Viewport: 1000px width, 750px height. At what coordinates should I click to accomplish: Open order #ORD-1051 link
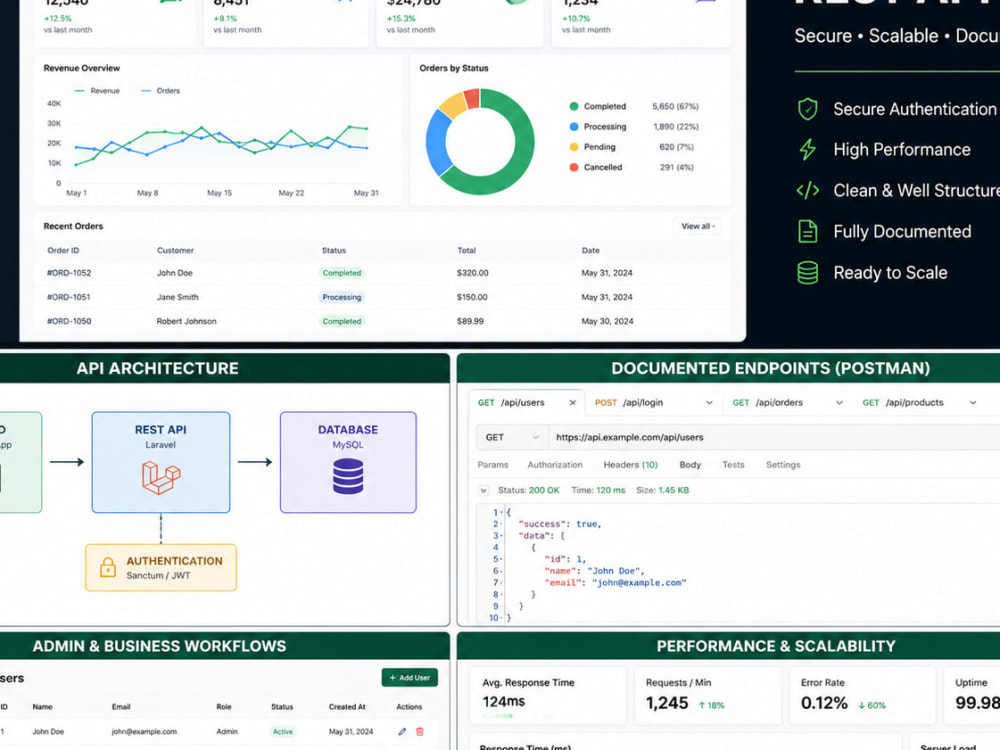69,297
